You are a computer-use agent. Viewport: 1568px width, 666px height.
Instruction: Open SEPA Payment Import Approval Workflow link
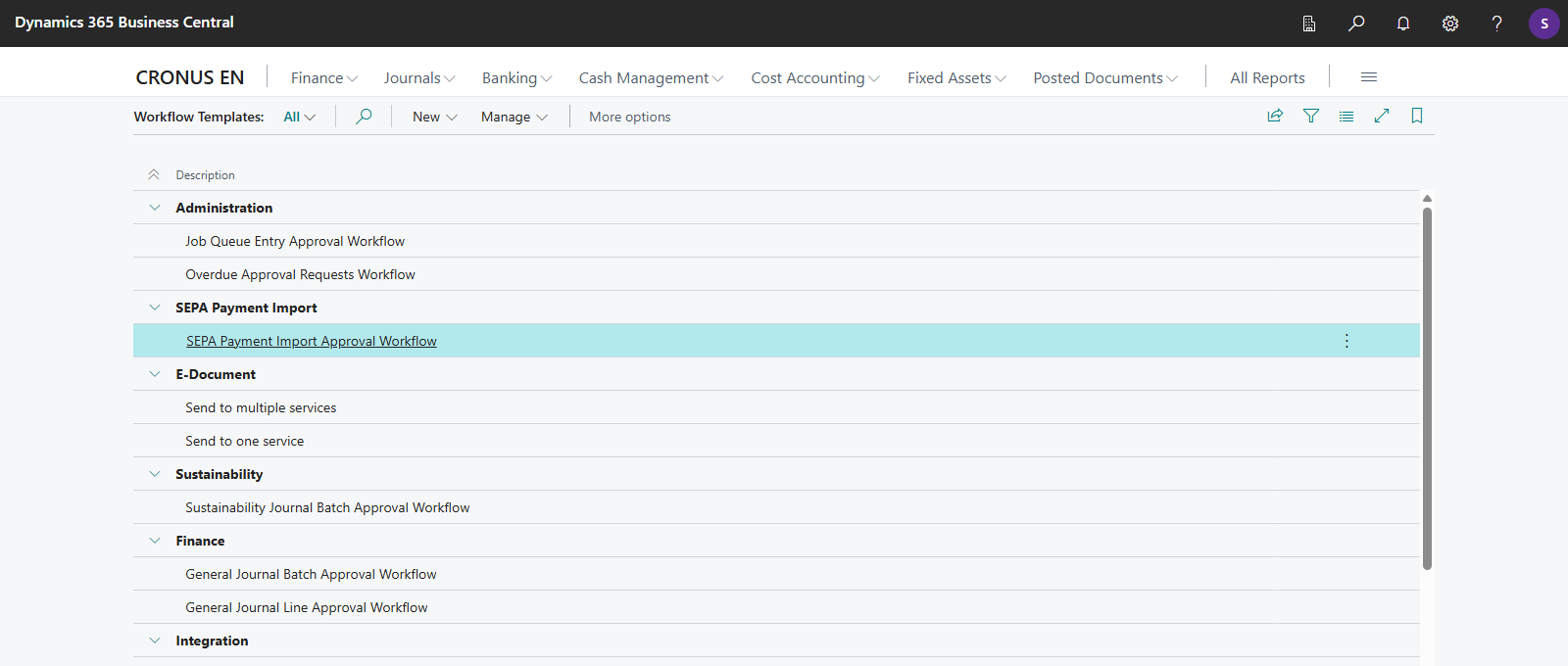pos(312,341)
